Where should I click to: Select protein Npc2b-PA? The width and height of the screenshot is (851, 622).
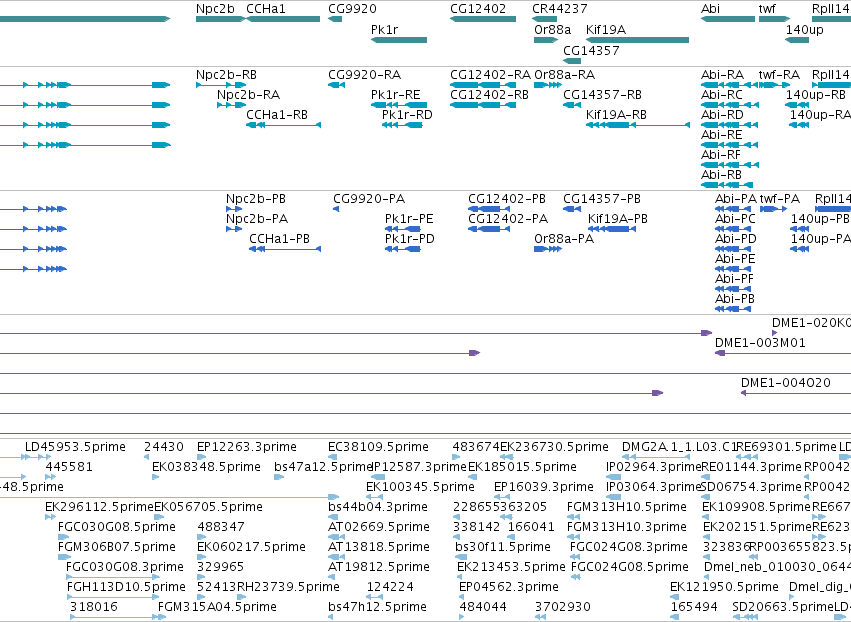click(257, 219)
